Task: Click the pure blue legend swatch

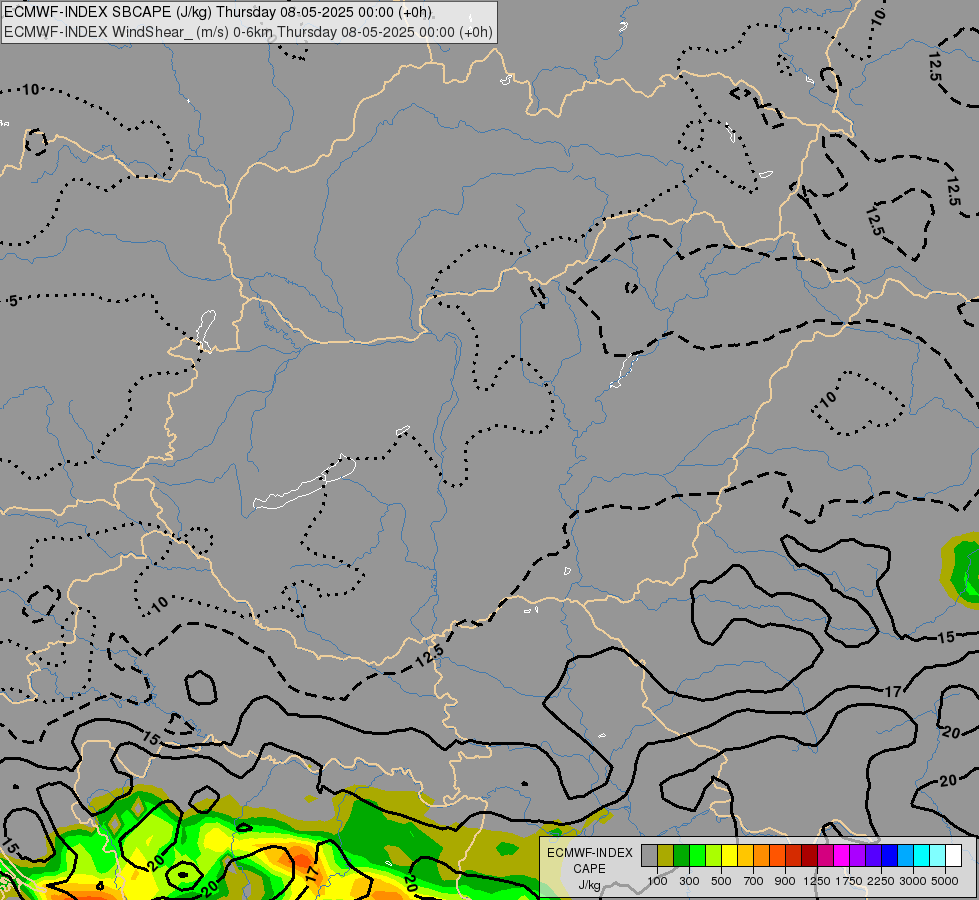Action: [x=890, y=855]
